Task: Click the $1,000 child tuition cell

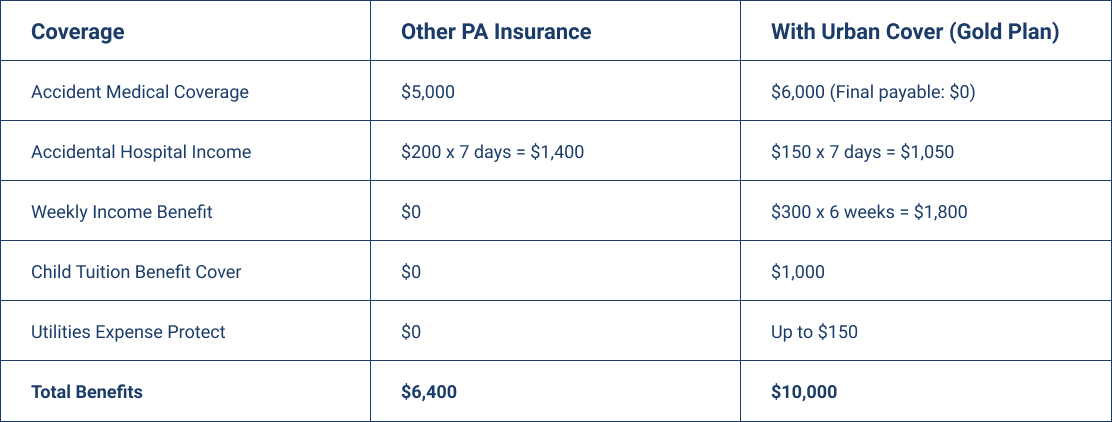Action: pos(798,272)
